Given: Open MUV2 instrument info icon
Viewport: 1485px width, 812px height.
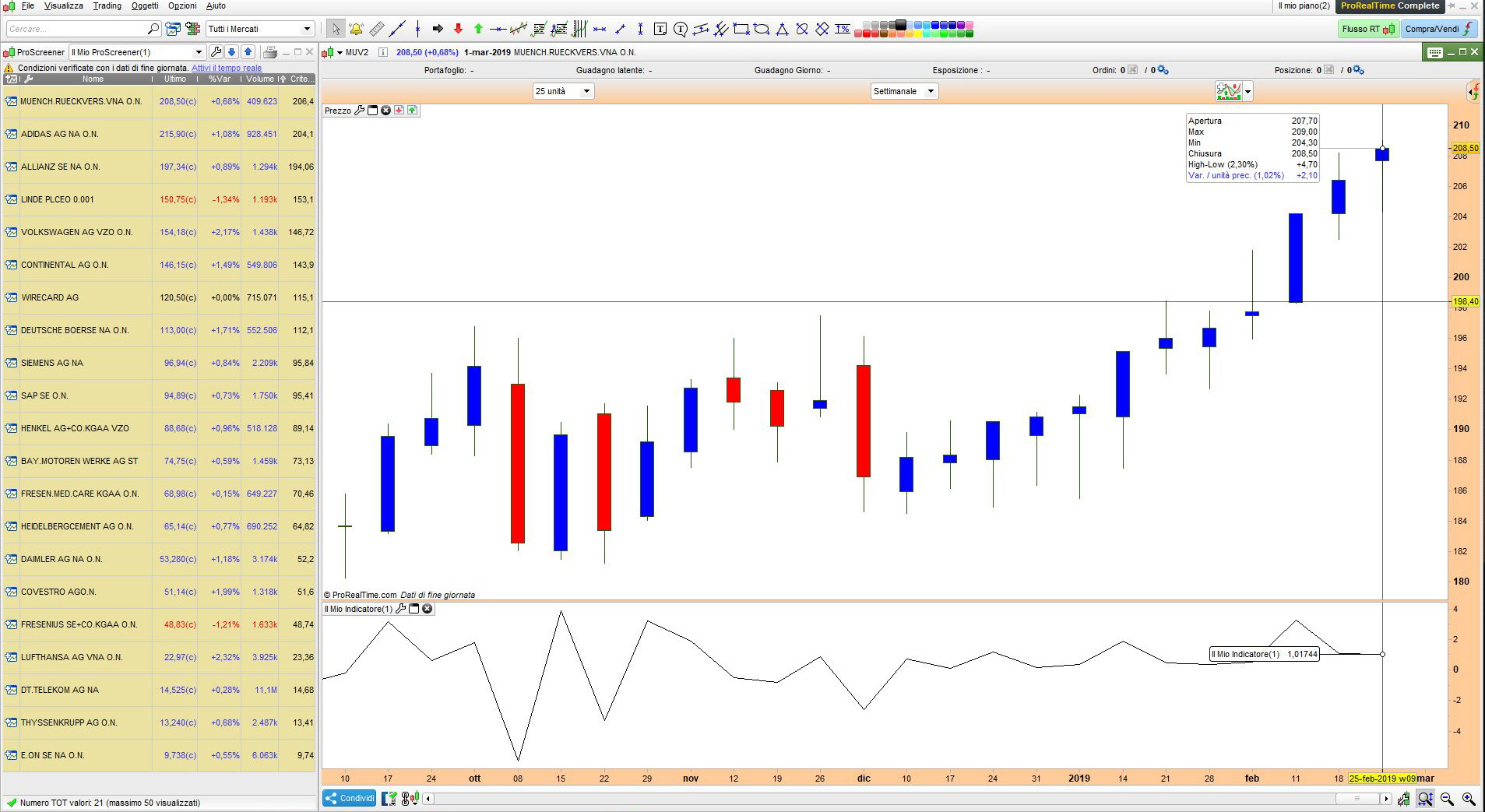Looking at the screenshot, I should pyautogui.click(x=382, y=52).
